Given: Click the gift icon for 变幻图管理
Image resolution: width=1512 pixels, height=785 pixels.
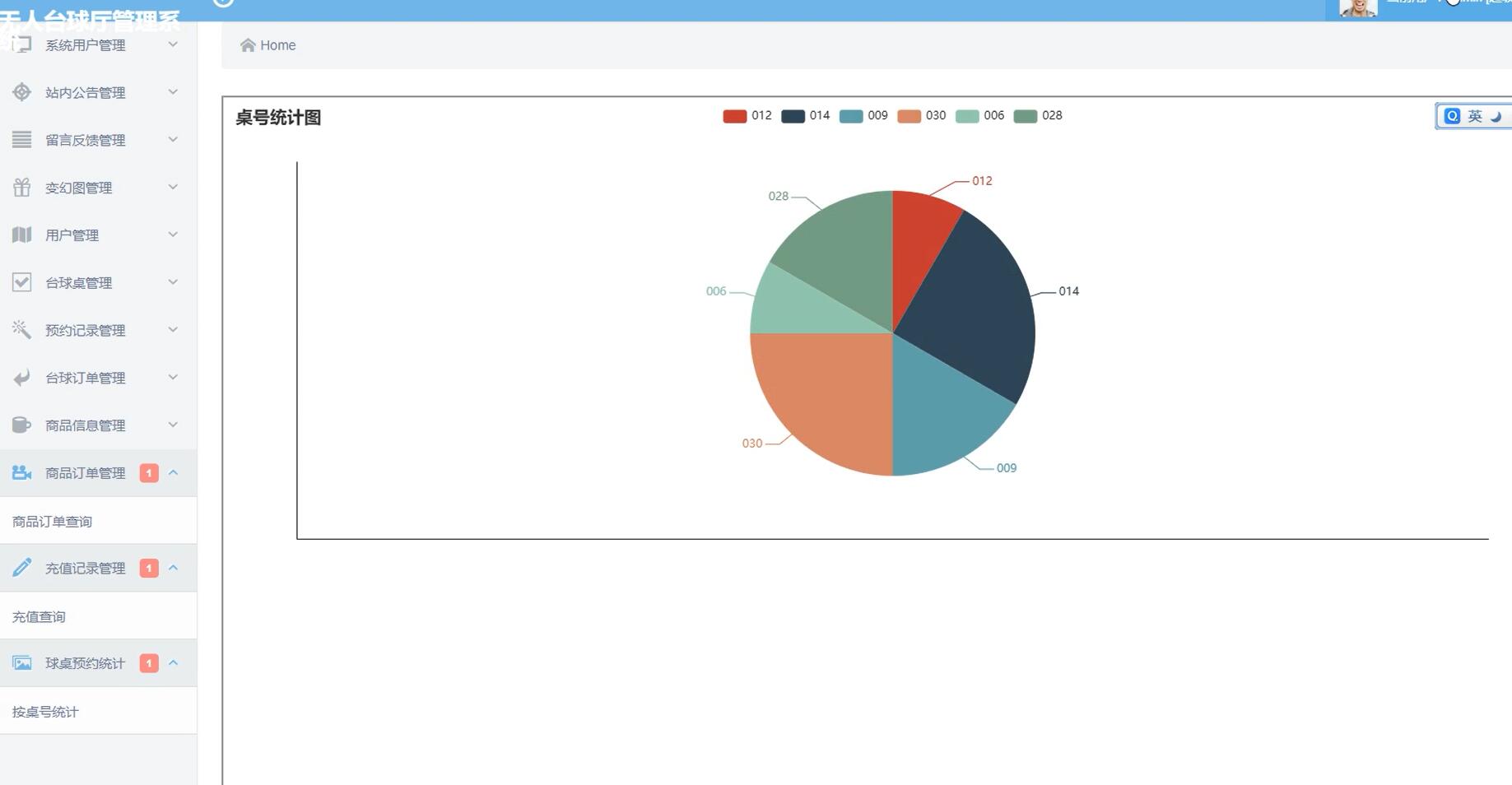Looking at the screenshot, I should [x=22, y=188].
